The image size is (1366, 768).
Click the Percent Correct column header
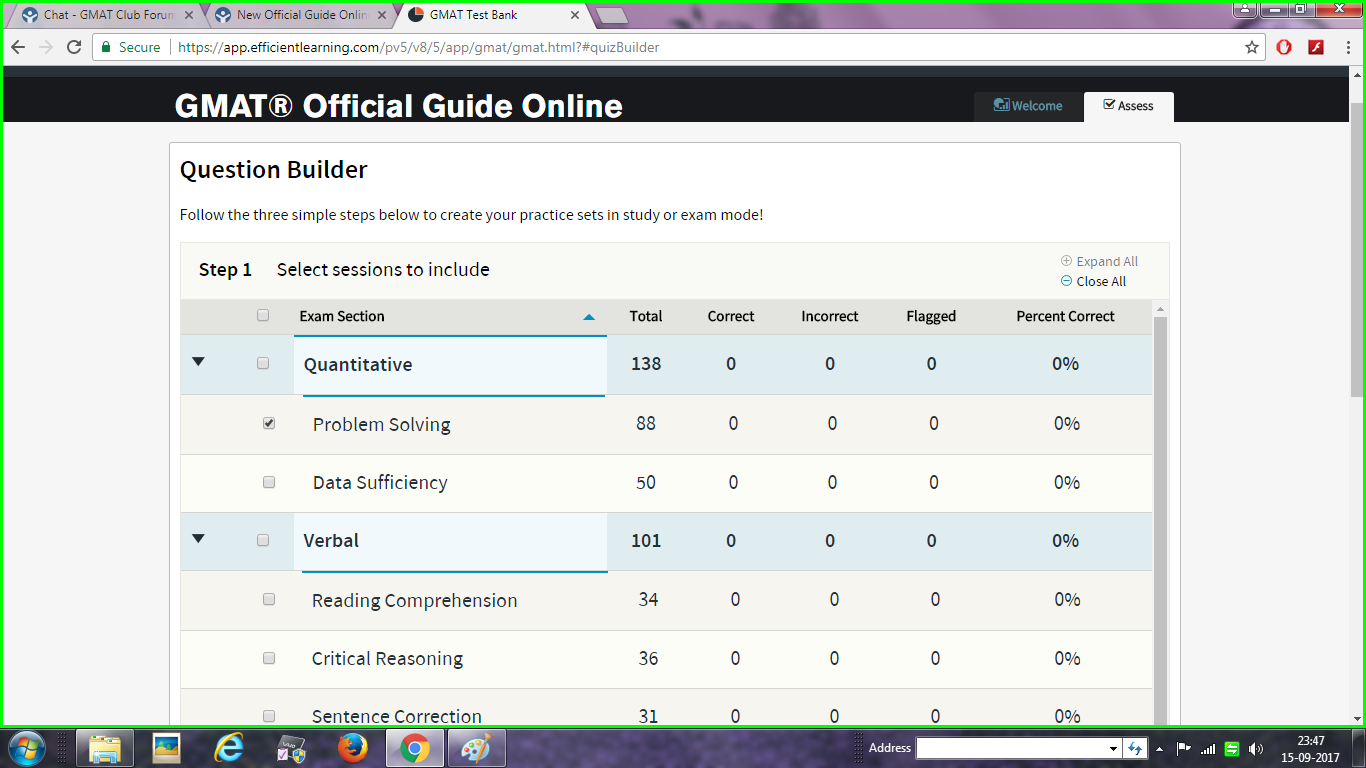click(1065, 316)
